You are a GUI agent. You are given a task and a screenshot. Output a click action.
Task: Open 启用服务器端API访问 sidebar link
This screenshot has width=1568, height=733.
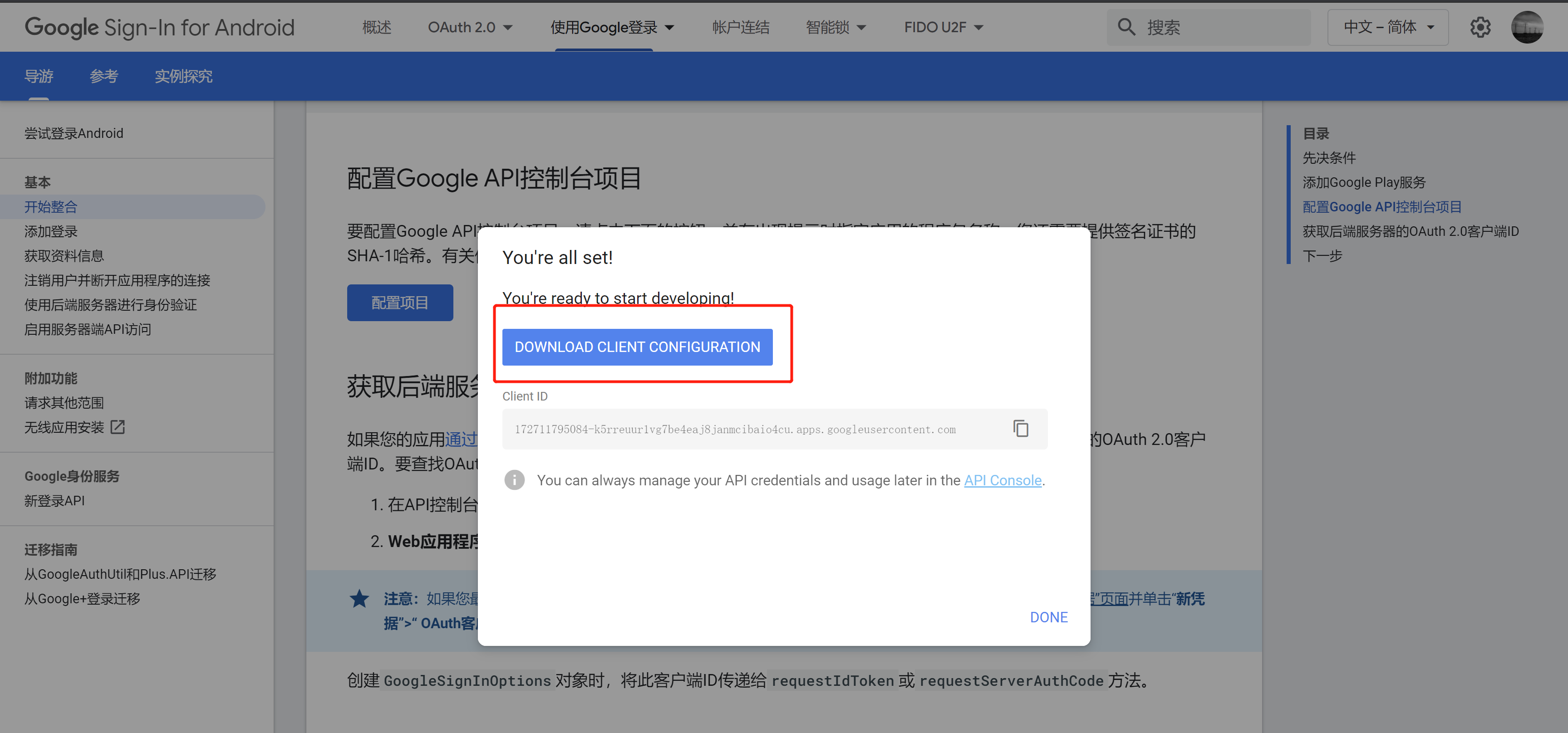[88, 329]
